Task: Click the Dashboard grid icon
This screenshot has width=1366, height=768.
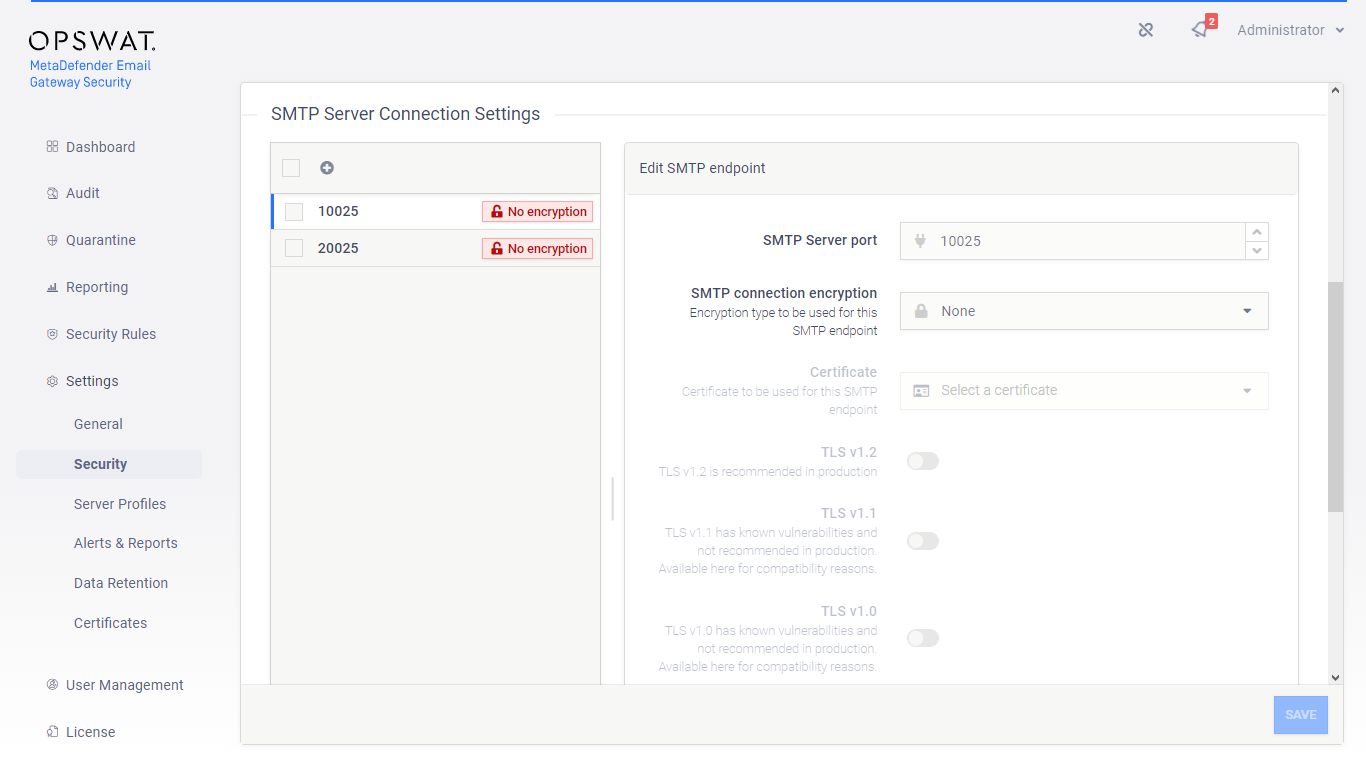Action: pyautogui.click(x=52, y=147)
